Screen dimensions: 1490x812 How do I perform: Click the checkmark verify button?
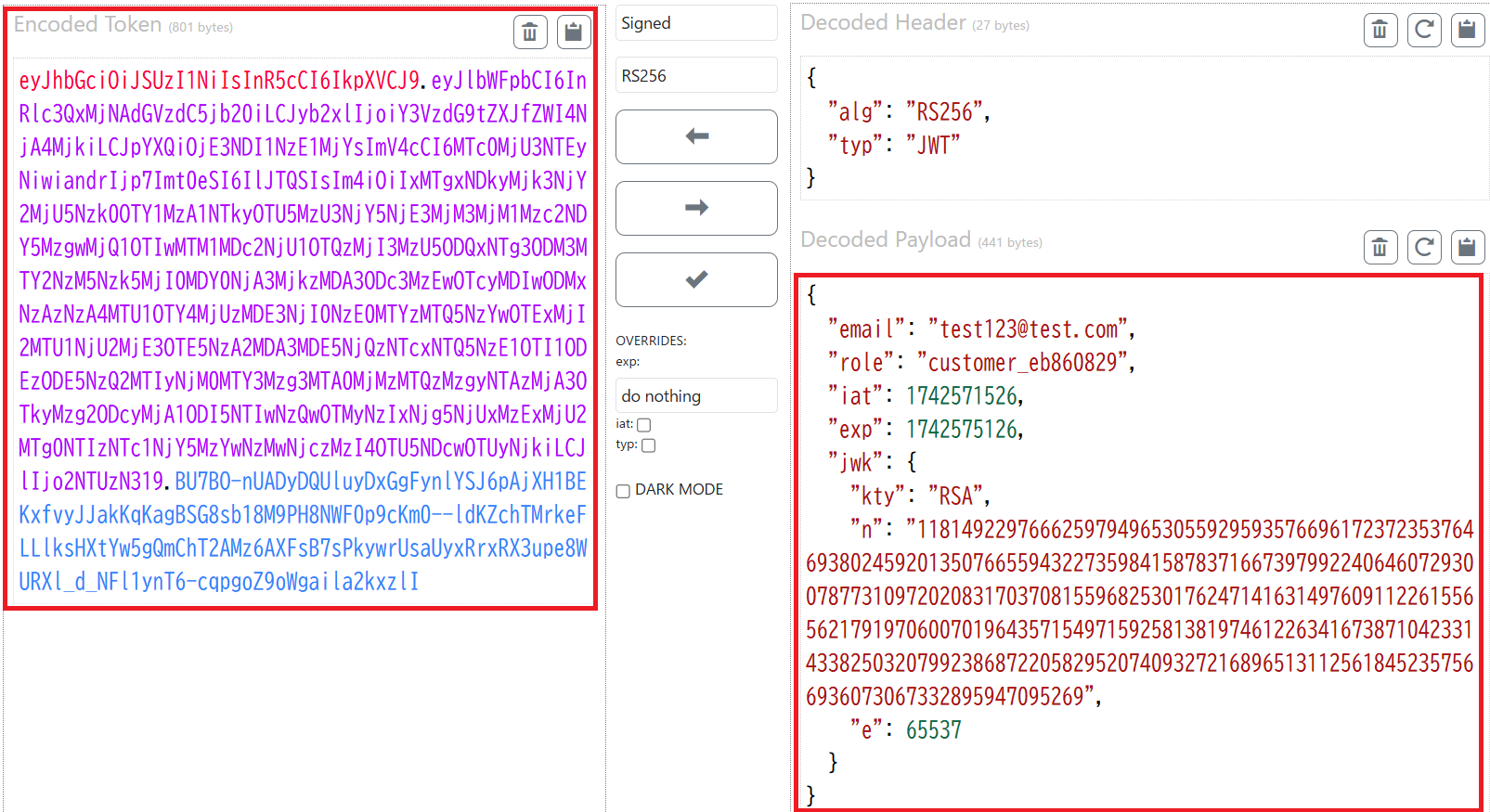[x=696, y=279]
